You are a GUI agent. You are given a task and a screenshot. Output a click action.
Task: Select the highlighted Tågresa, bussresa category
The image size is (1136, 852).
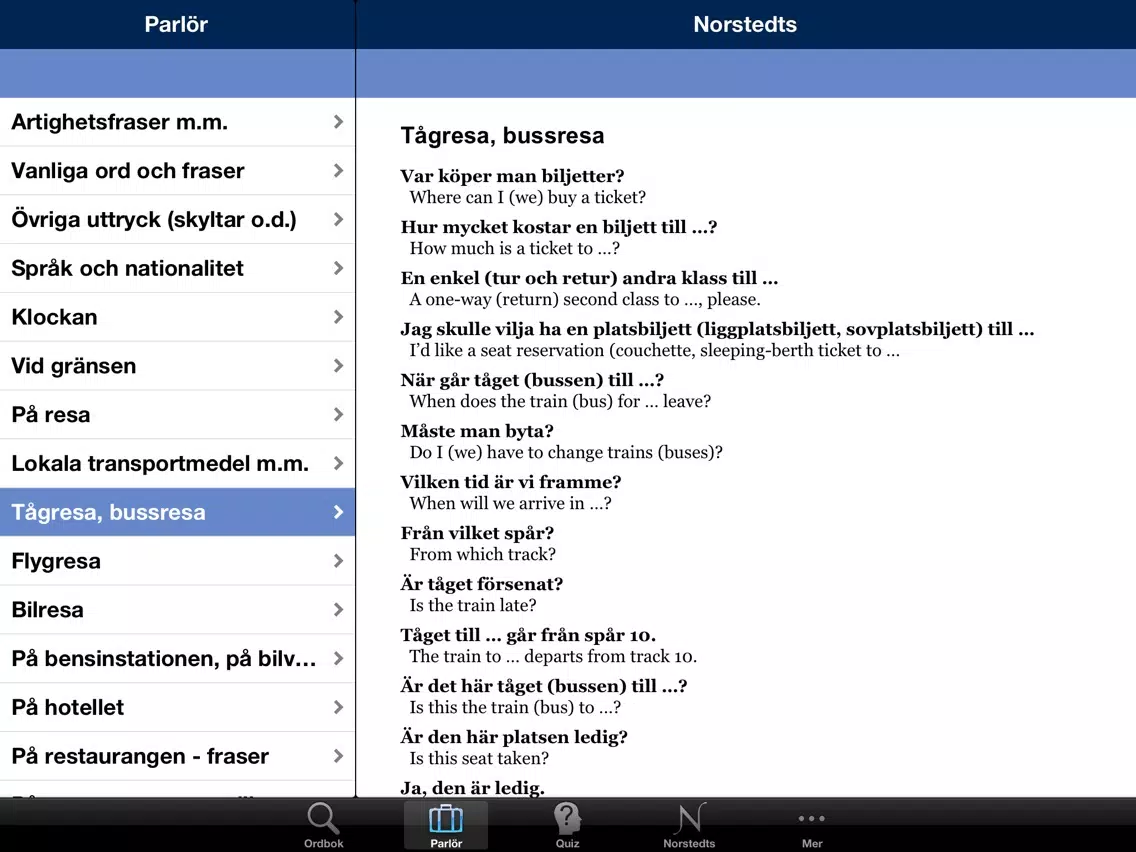pyautogui.click(x=178, y=512)
